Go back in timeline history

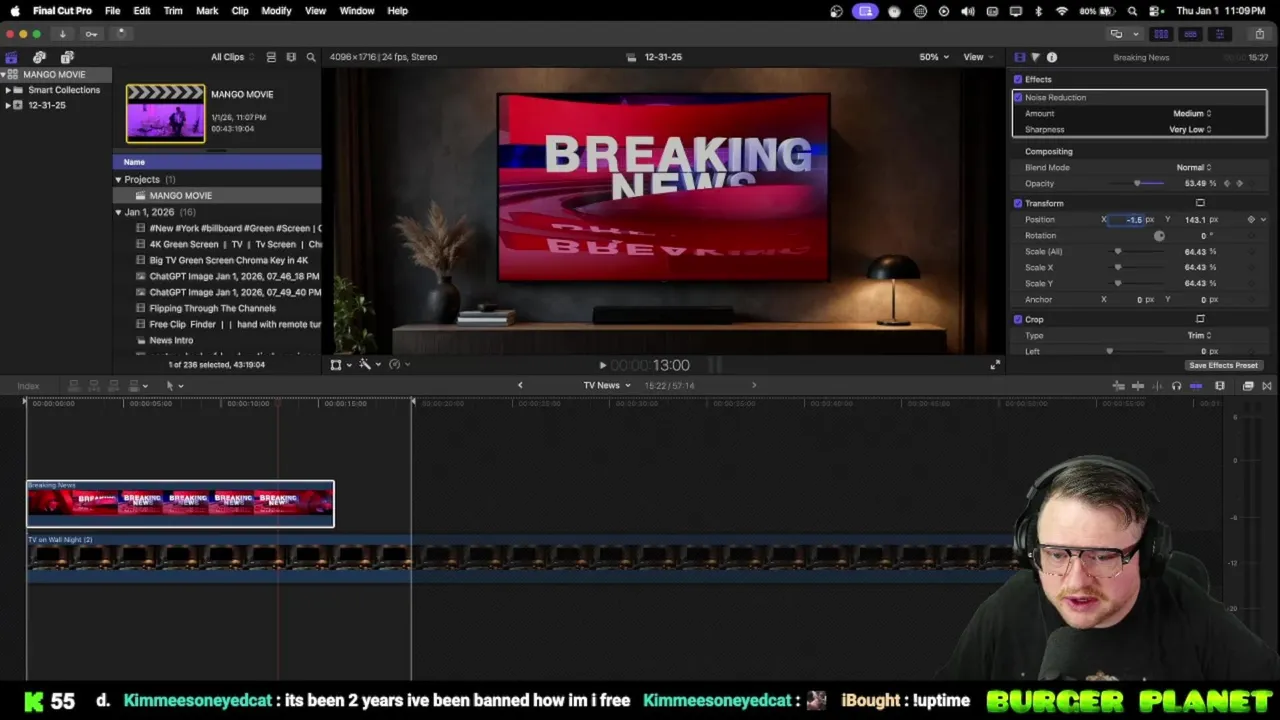520,385
